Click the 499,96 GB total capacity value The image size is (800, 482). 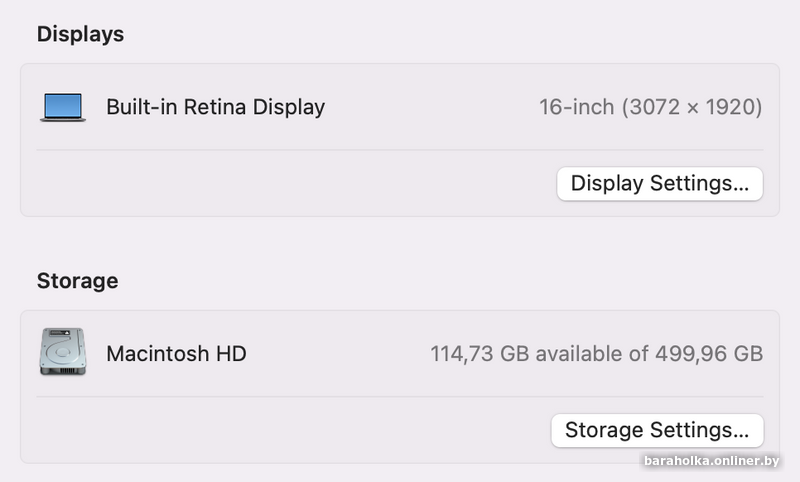point(709,353)
